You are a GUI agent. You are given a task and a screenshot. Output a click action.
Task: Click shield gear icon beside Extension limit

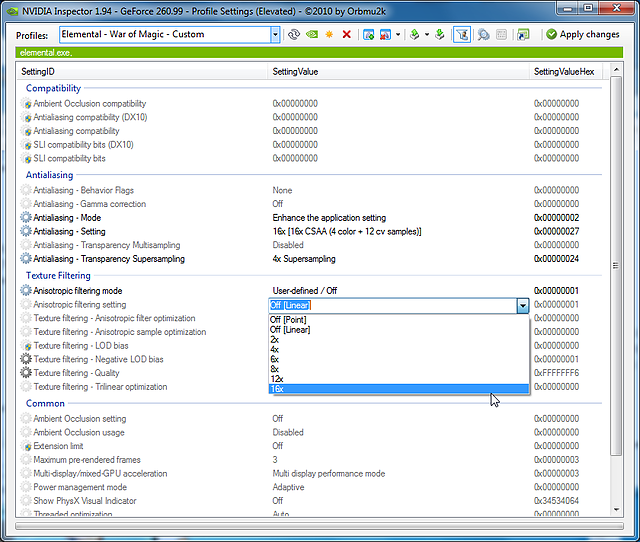click(x=26, y=446)
